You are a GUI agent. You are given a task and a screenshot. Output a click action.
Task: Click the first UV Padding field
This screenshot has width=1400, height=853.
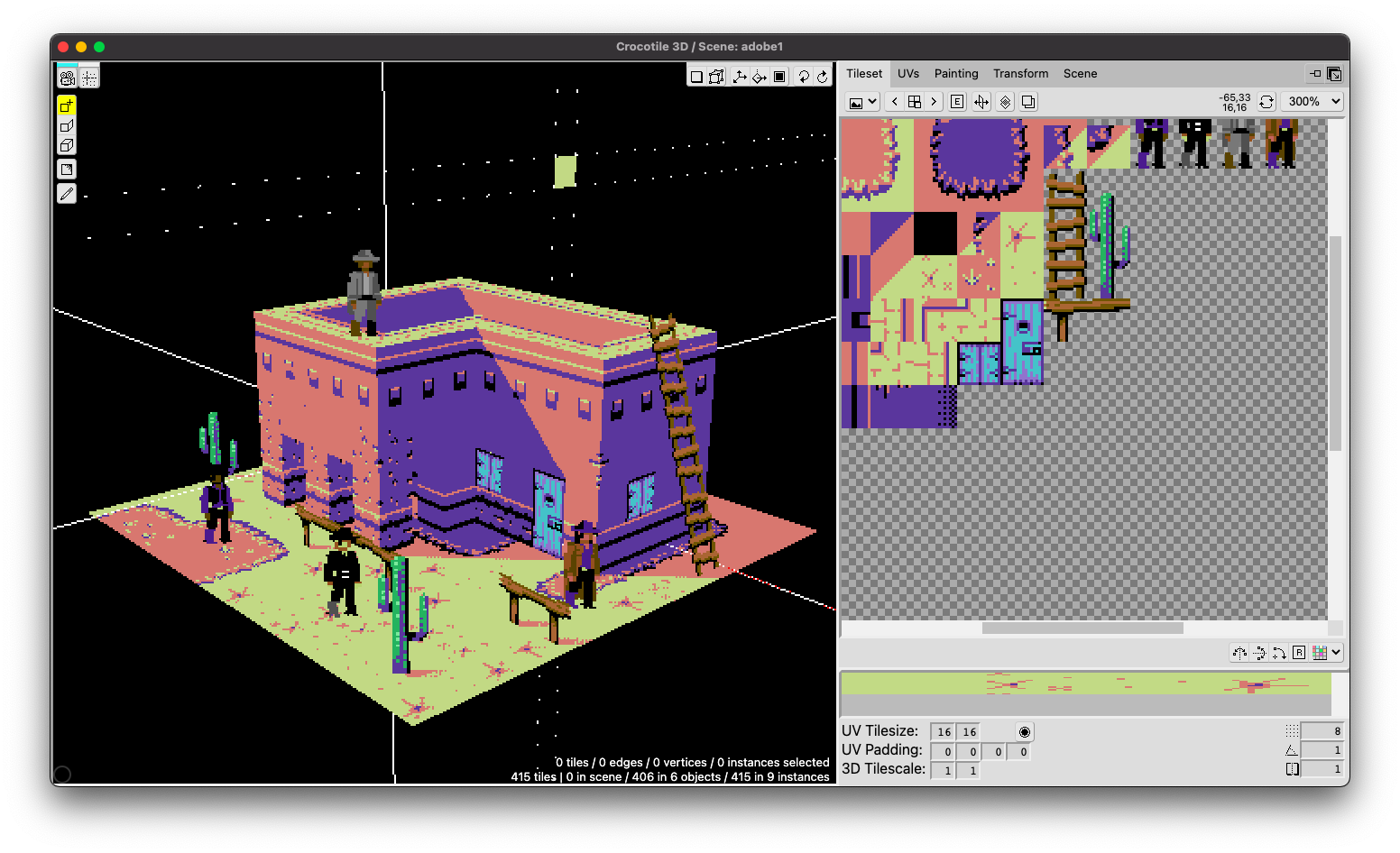point(943,751)
